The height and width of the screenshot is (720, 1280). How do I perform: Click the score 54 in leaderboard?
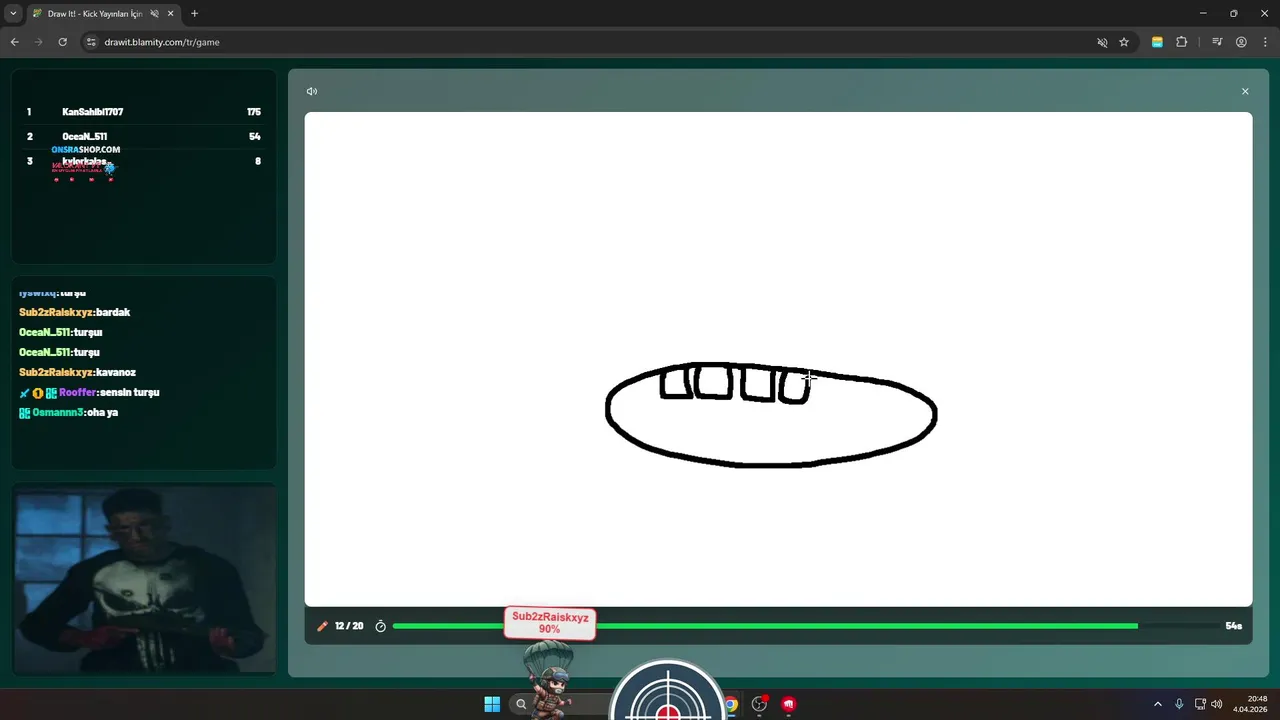click(255, 136)
